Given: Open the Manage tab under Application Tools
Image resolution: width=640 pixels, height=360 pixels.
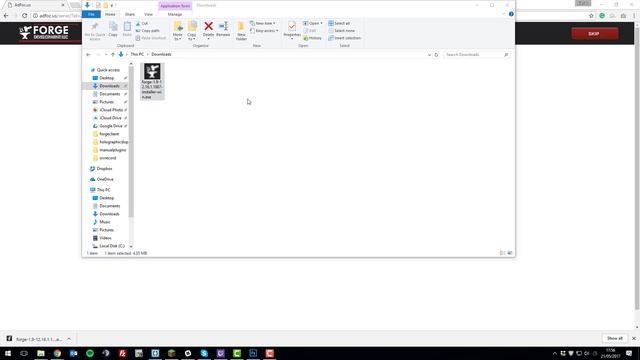Looking at the screenshot, I should [175, 14].
